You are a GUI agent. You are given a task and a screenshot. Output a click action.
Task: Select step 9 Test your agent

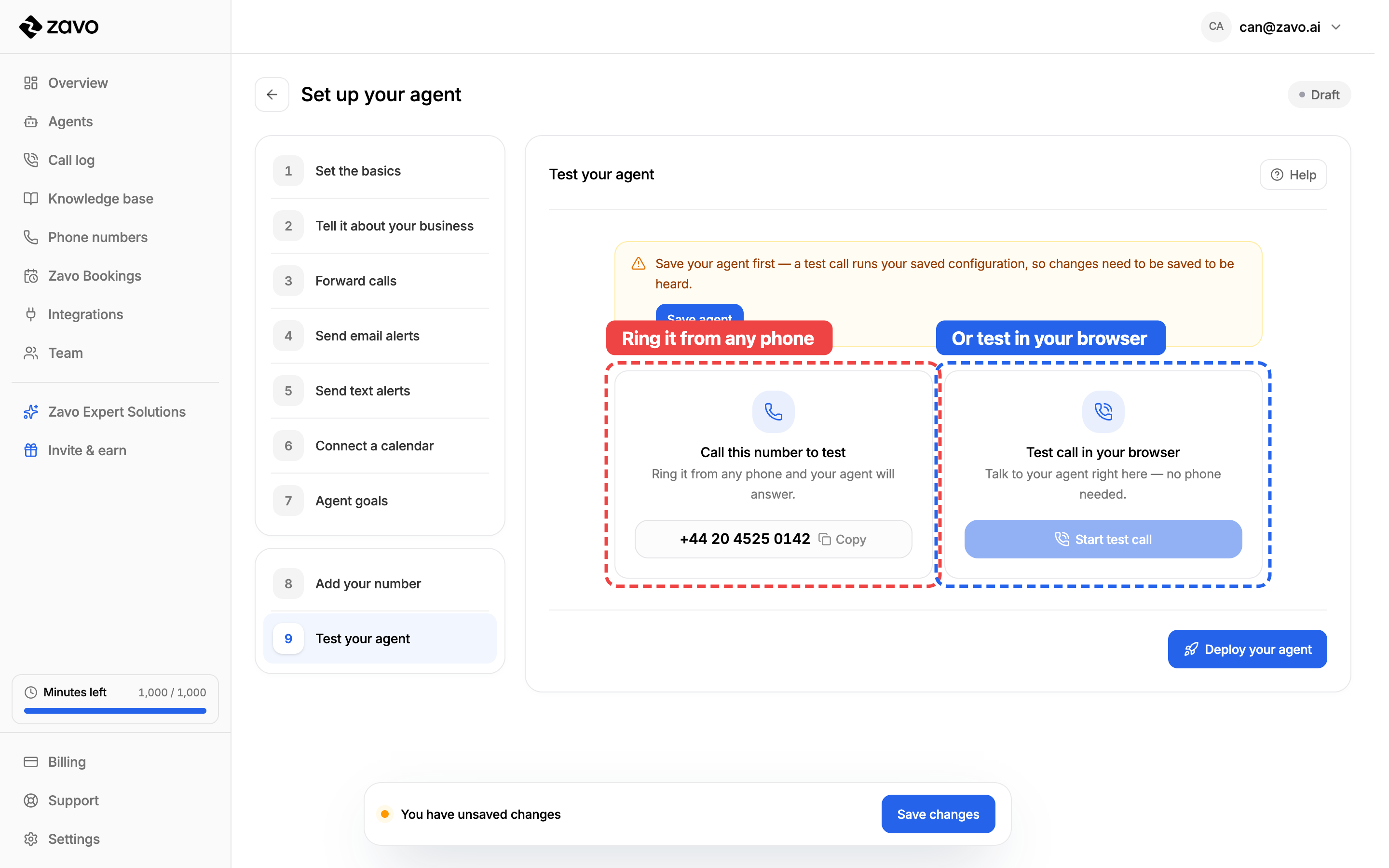pos(380,638)
